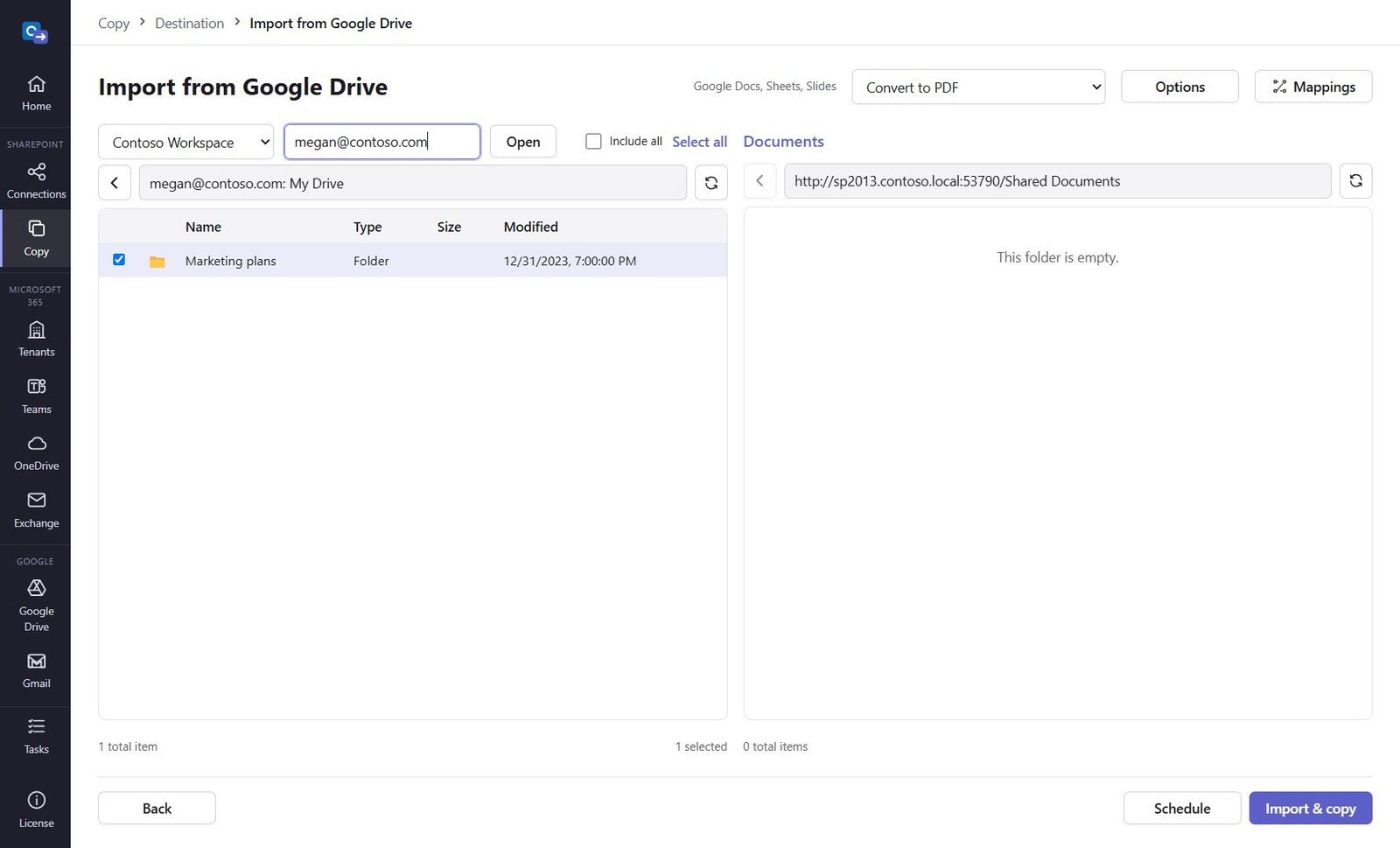Click the Open button

(523, 142)
